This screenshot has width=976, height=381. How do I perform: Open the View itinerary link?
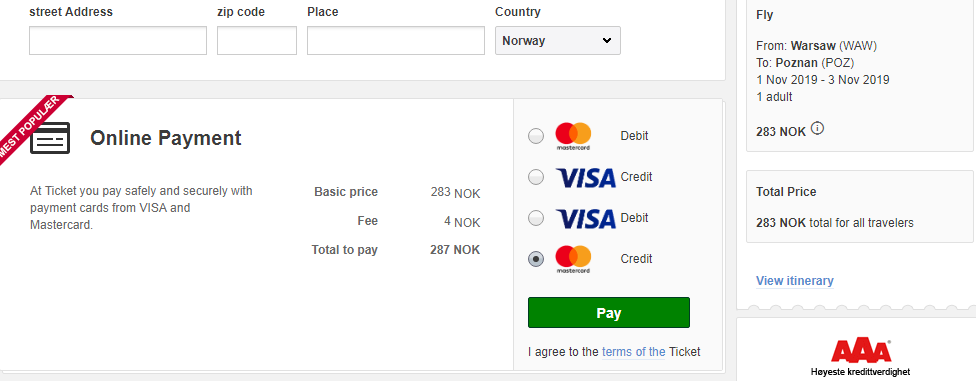pos(795,281)
